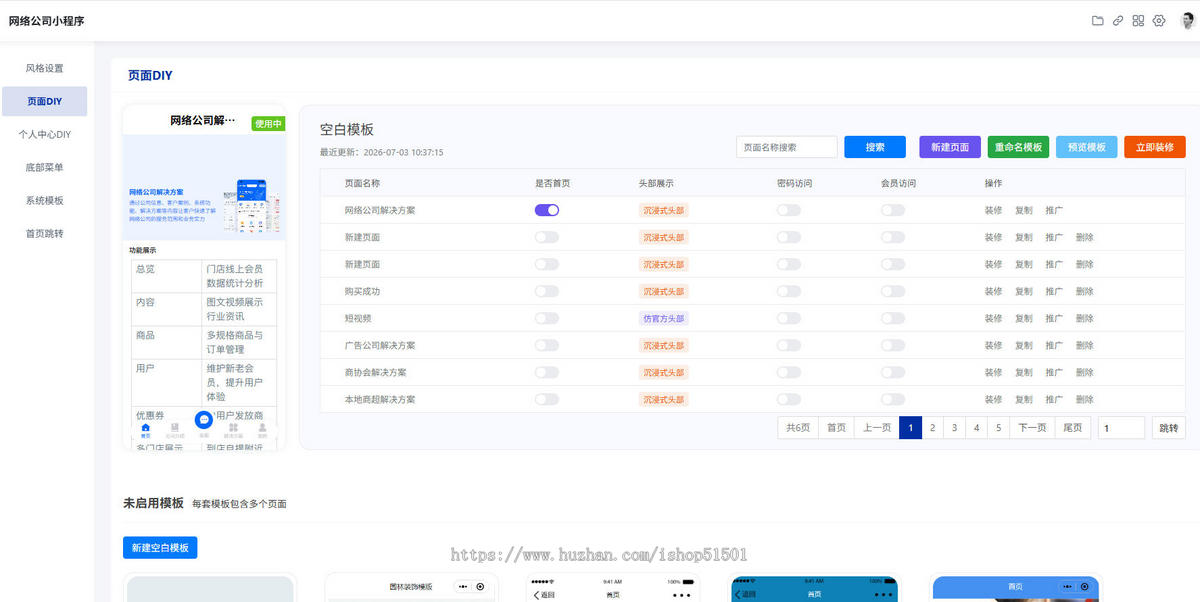Screen dimensions: 1200x602
Task: Click the 预览模板 button
Action: [1086, 147]
